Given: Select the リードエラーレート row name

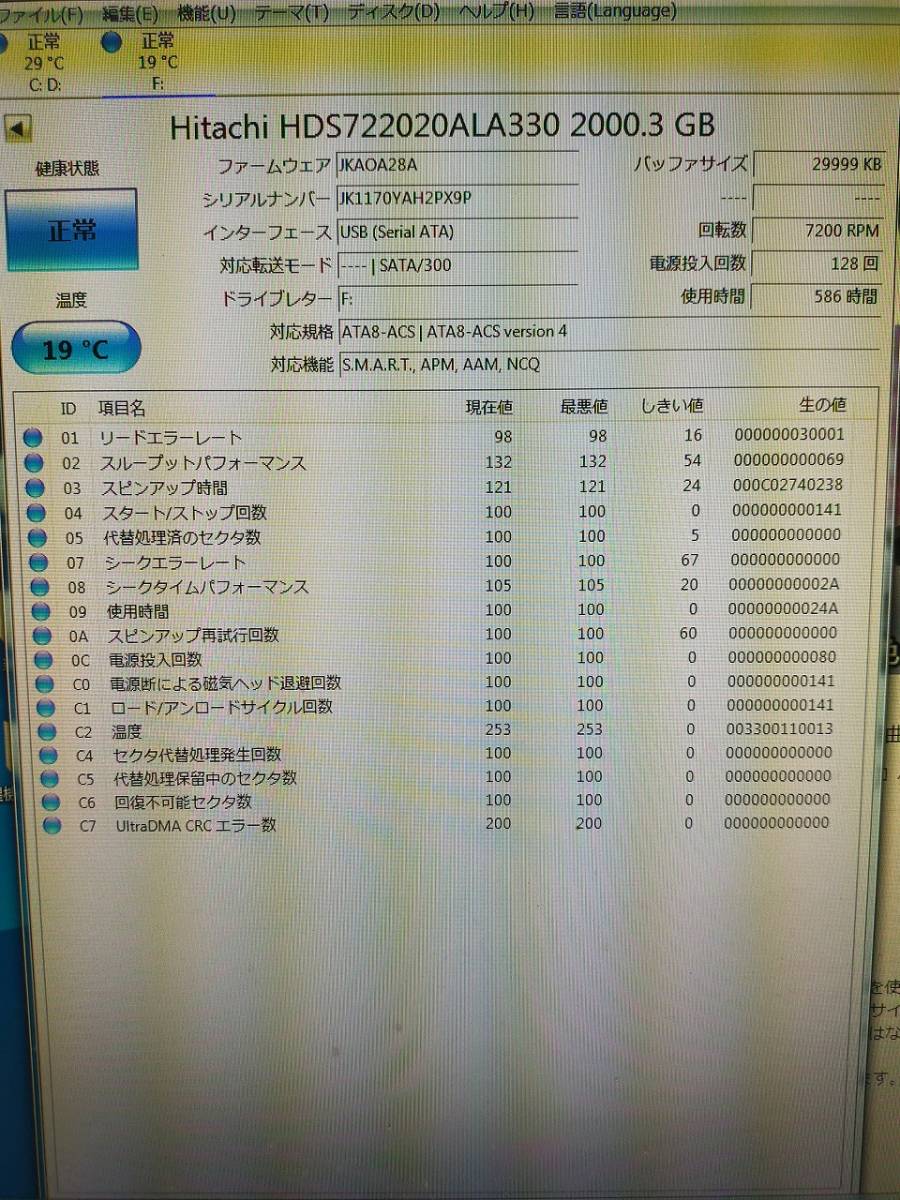Looking at the screenshot, I should coord(170,438).
